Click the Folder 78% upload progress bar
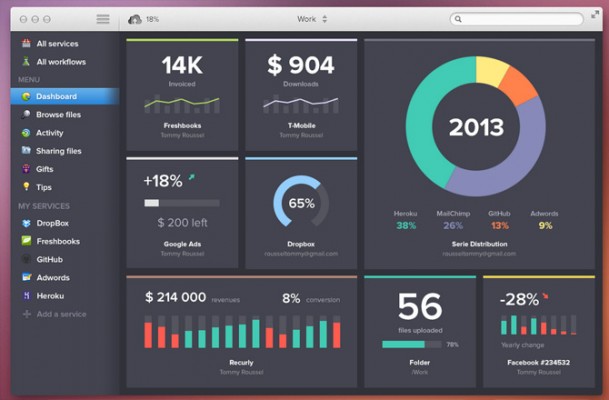The image size is (609, 400). tap(412, 344)
